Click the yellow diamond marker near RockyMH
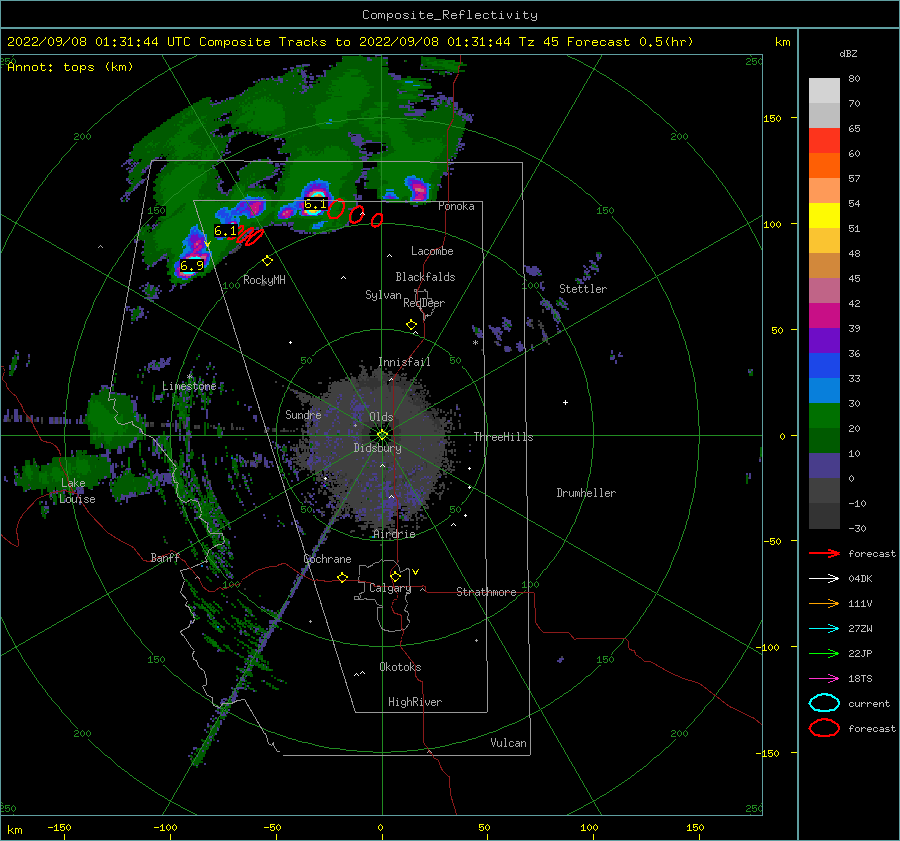 267,261
